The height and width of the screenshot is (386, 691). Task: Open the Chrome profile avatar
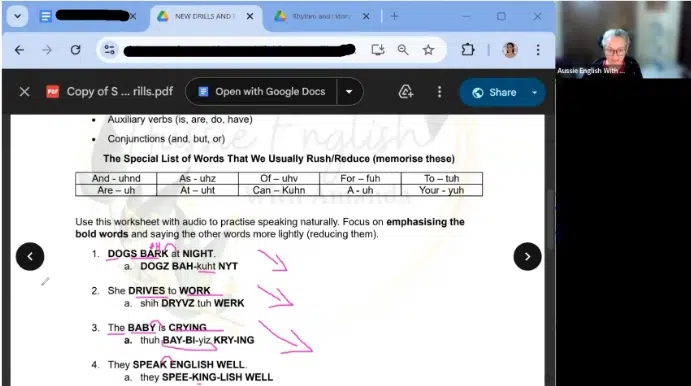click(510, 50)
